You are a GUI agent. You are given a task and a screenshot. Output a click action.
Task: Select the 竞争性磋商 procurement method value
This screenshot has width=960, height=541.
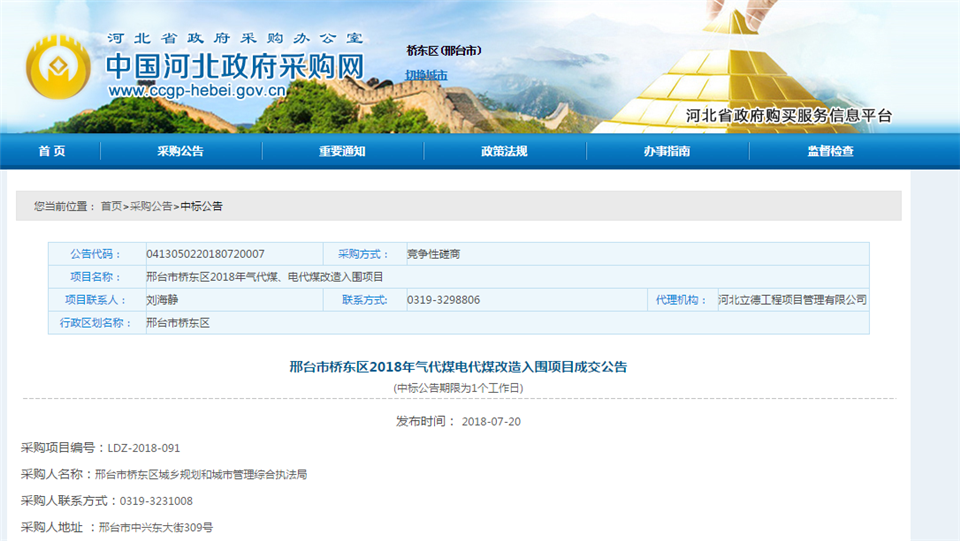tap(433, 254)
